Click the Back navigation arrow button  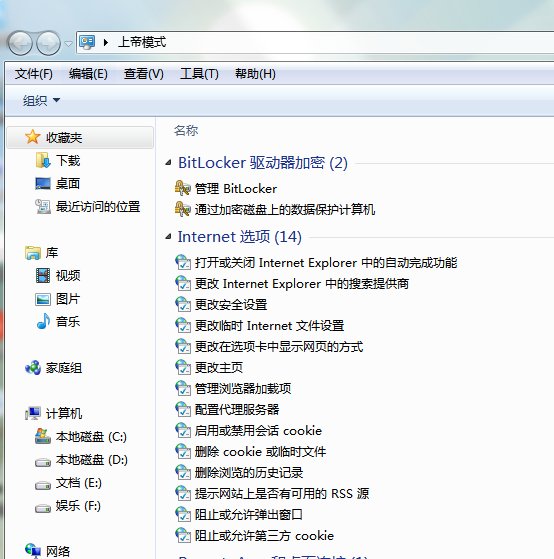pyautogui.click(x=20, y=43)
